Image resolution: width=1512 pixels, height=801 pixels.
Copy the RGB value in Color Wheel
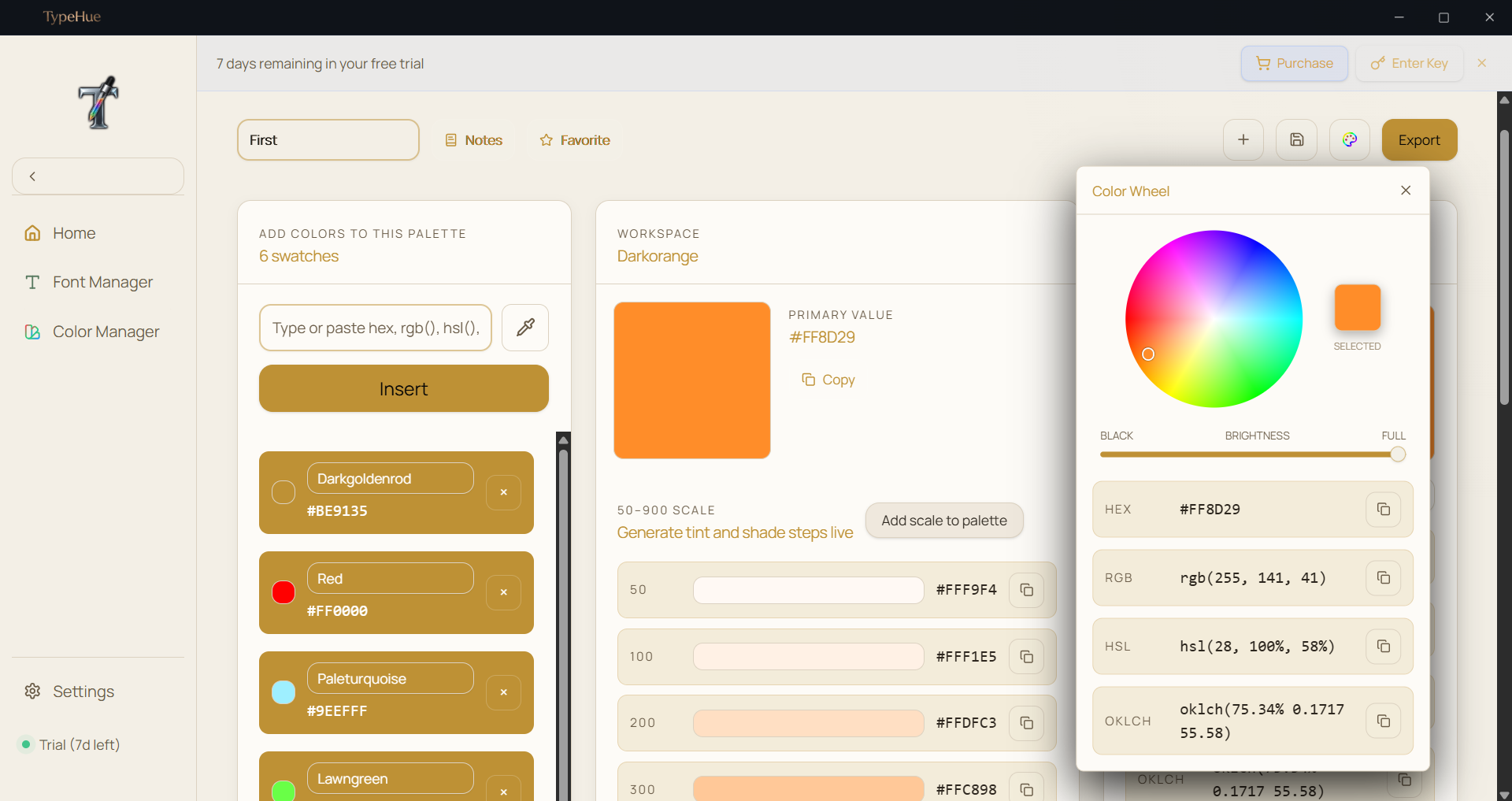(x=1384, y=578)
